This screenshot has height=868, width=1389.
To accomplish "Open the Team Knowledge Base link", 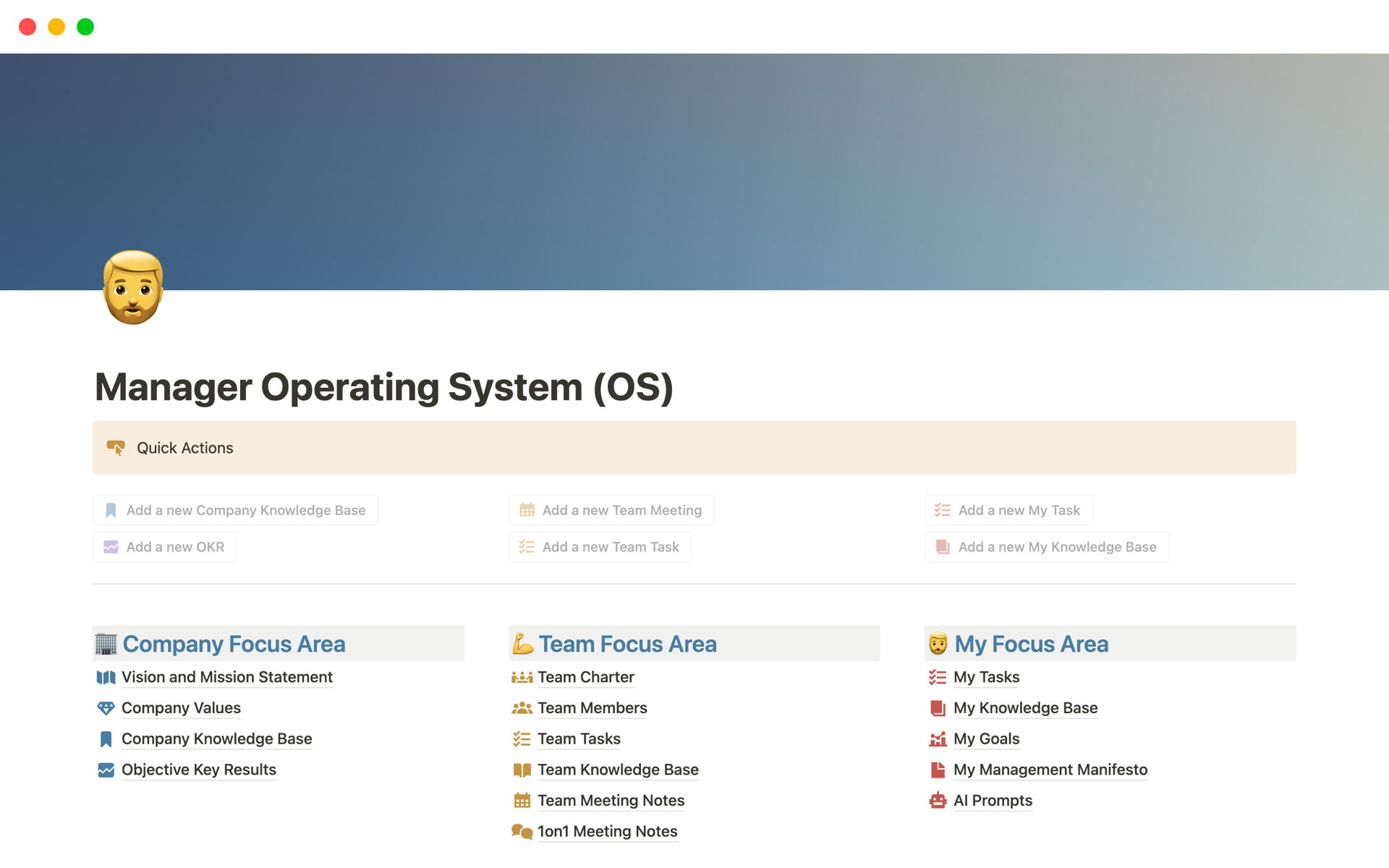I will click(617, 770).
